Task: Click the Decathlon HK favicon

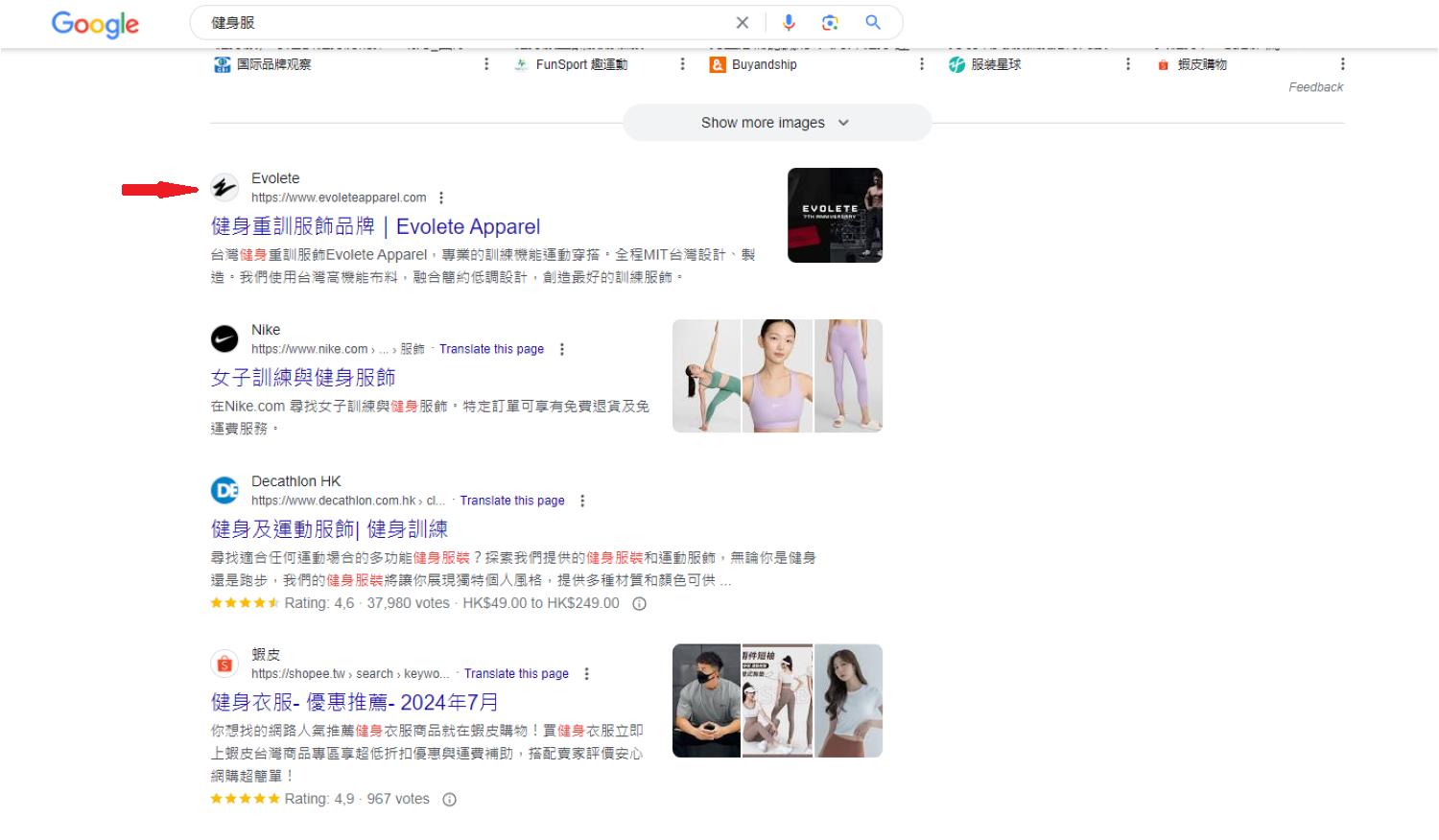Action: coord(224,490)
